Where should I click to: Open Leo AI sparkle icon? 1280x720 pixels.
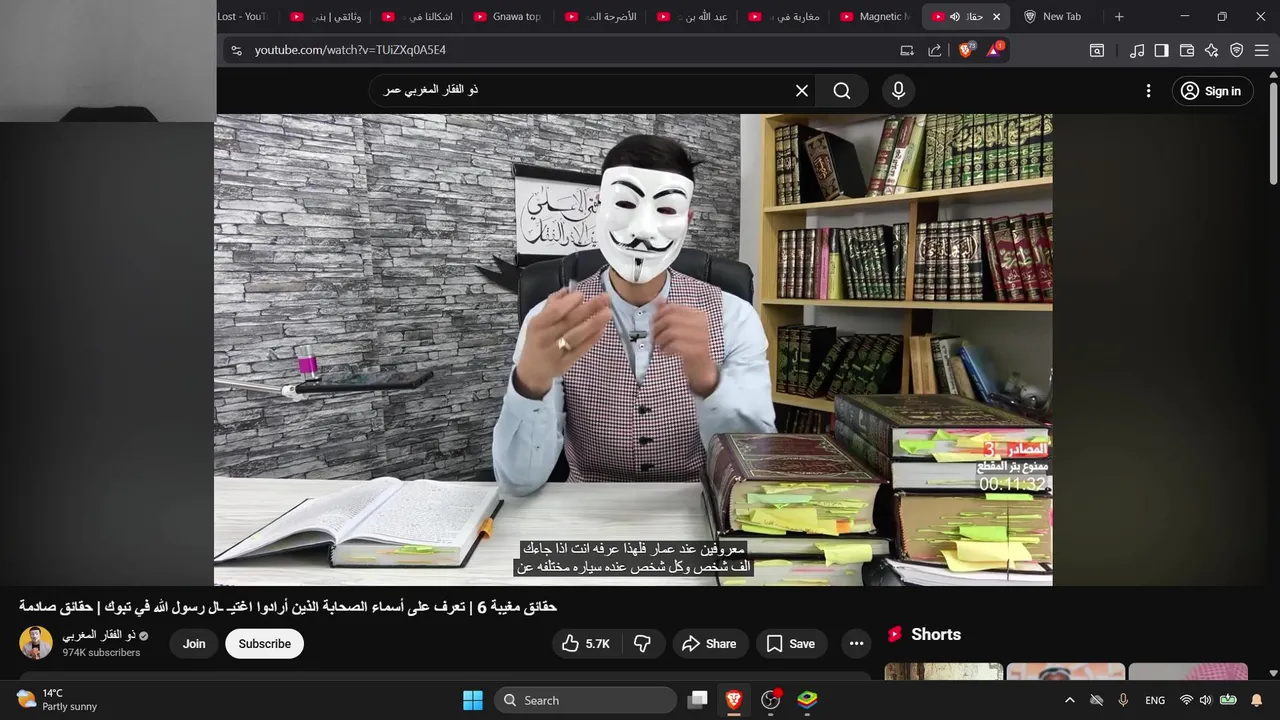1212,50
